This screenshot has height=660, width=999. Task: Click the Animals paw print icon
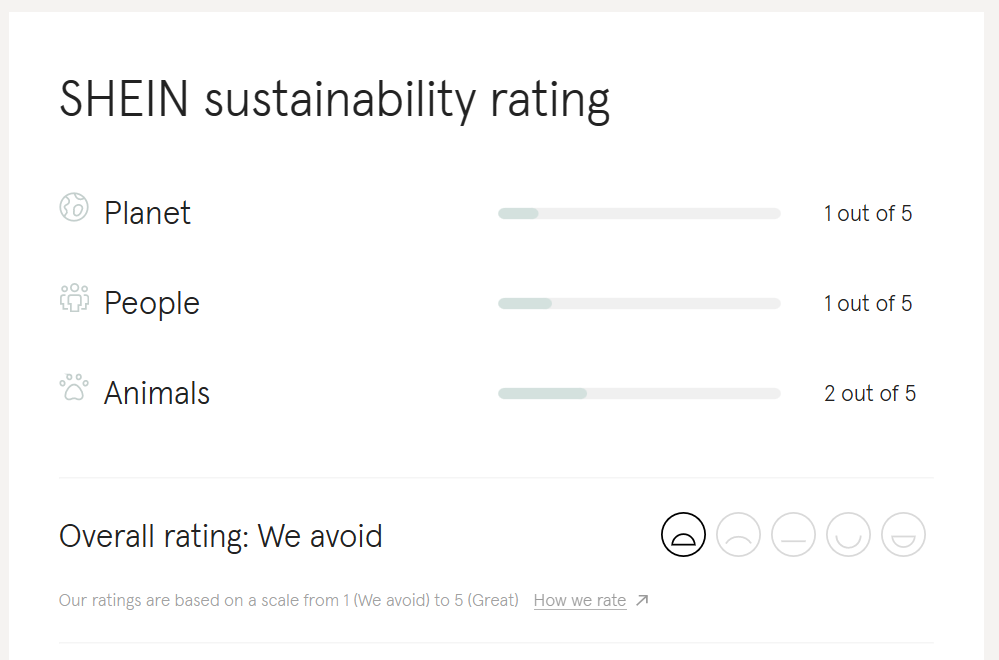[x=74, y=387]
